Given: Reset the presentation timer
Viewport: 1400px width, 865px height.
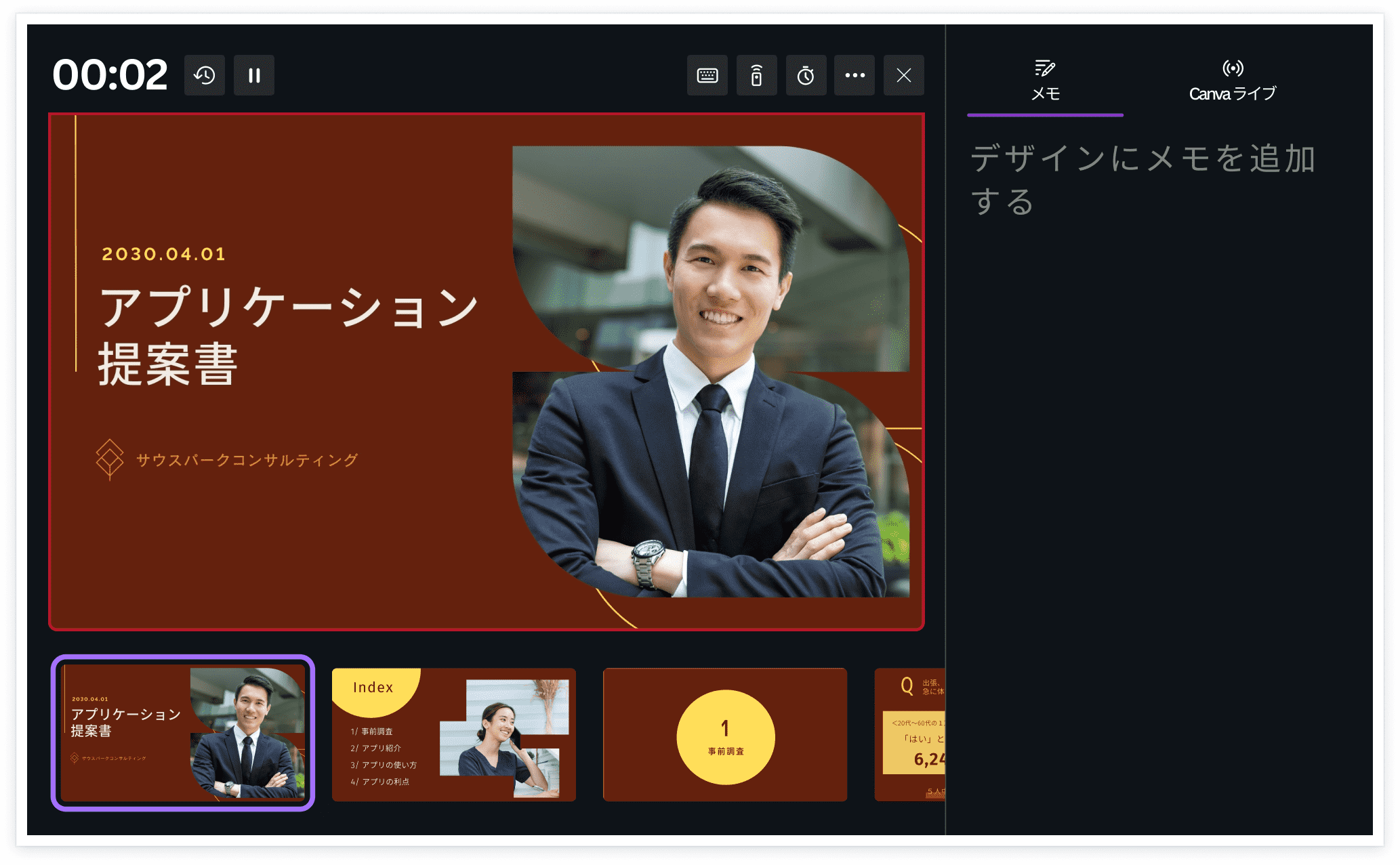Looking at the screenshot, I should [x=204, y=75].
